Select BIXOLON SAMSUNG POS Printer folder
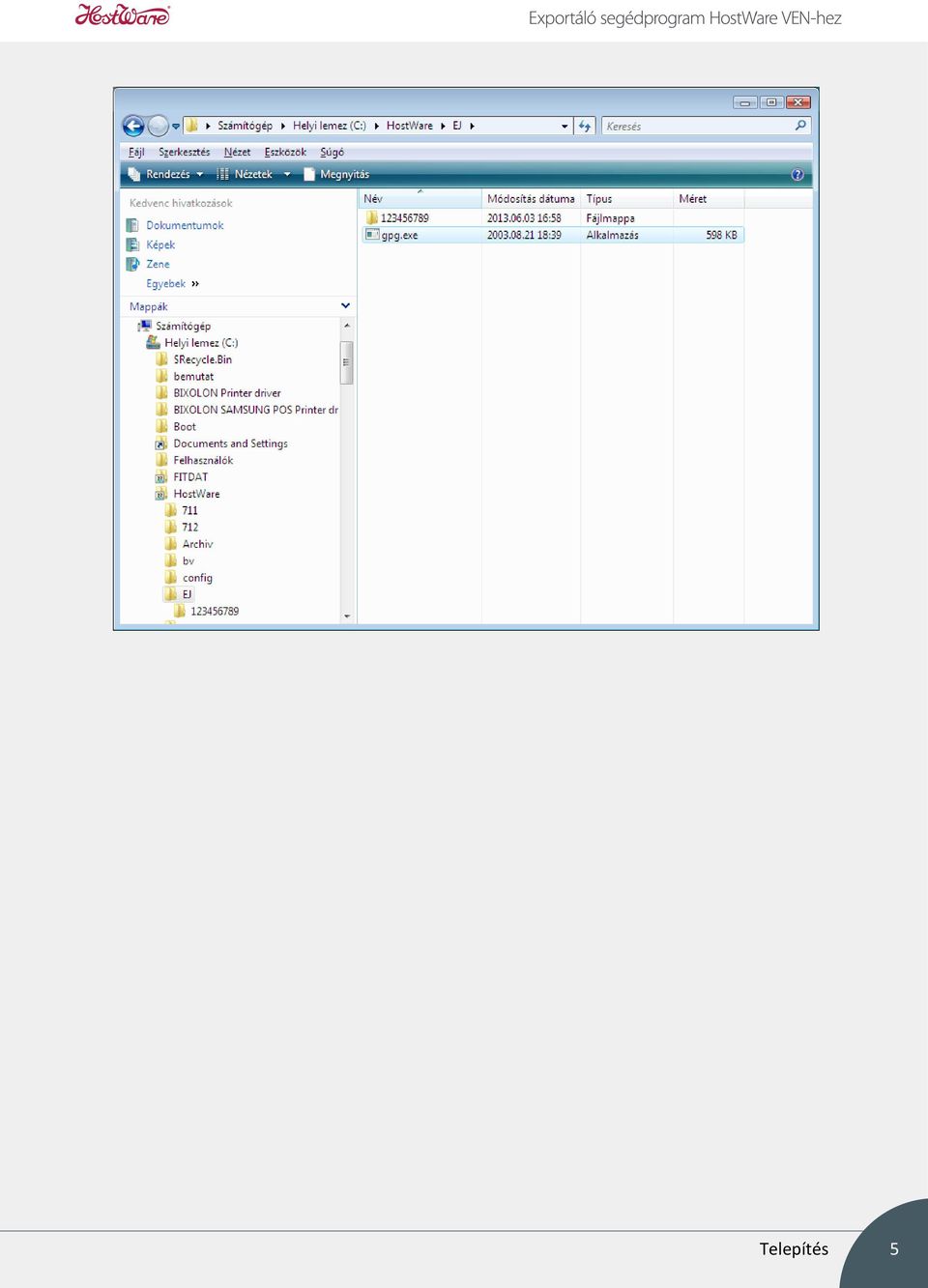This screenshot has height=1288, width=928. (x=255, y=410)
